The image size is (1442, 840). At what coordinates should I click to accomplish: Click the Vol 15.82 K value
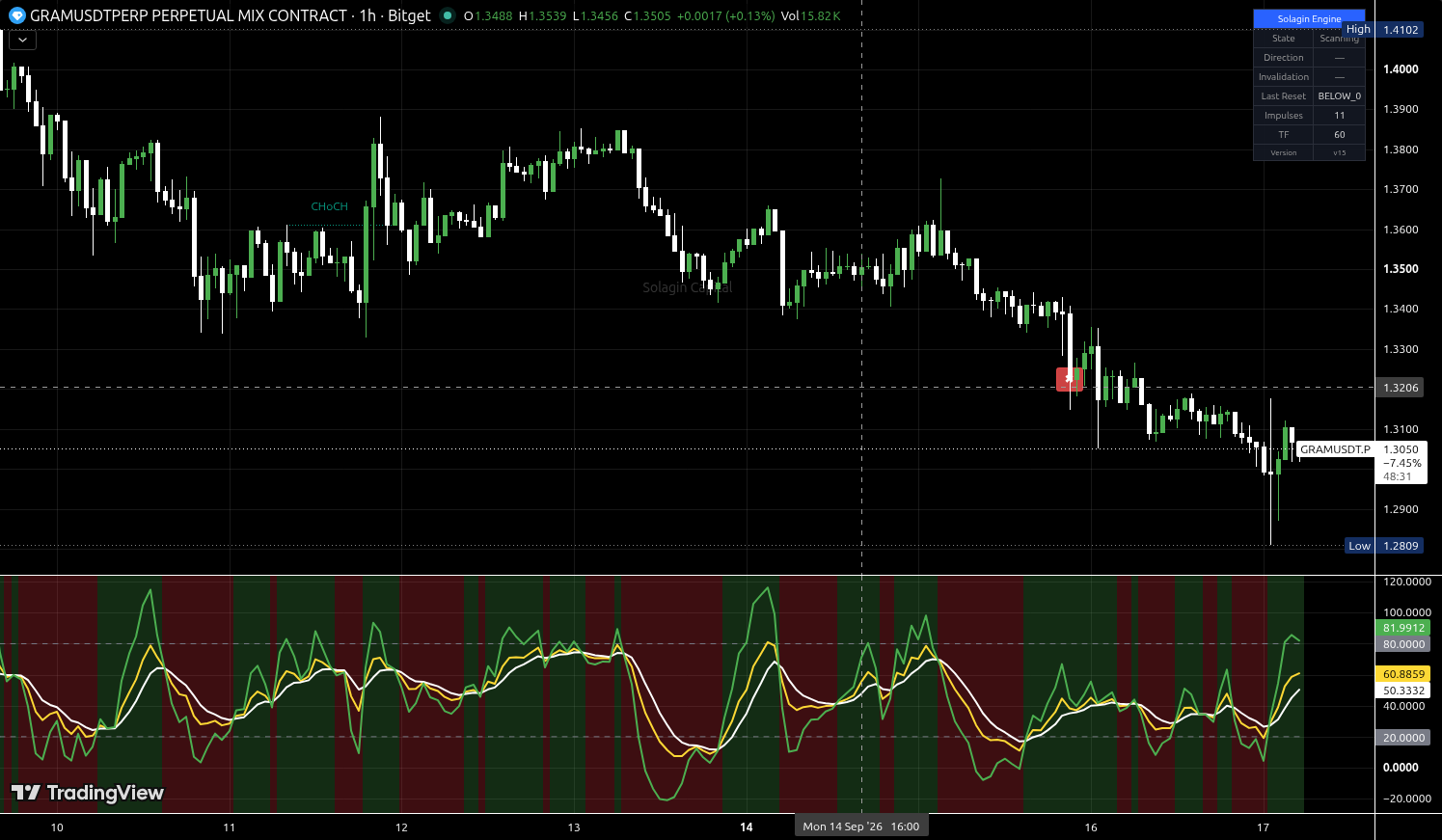pyautogui.click(x=810, y=16)
